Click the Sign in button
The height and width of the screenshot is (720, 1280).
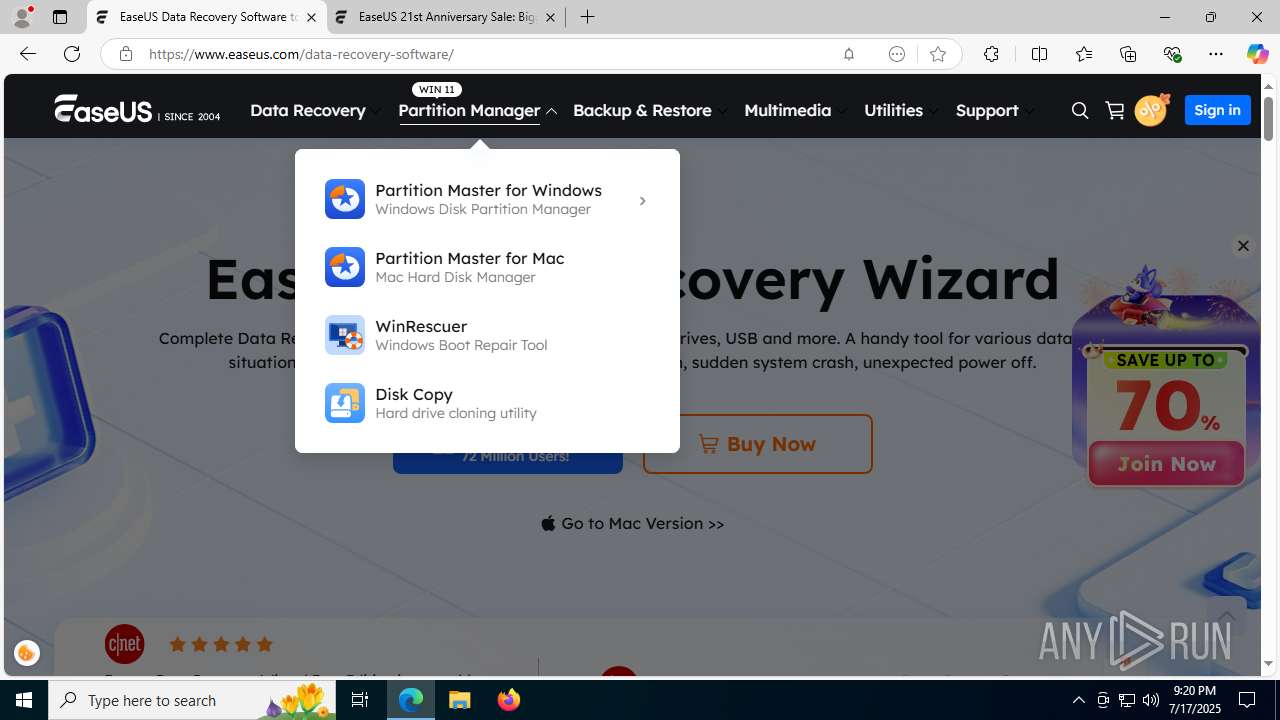click(x=1217, y=110)
